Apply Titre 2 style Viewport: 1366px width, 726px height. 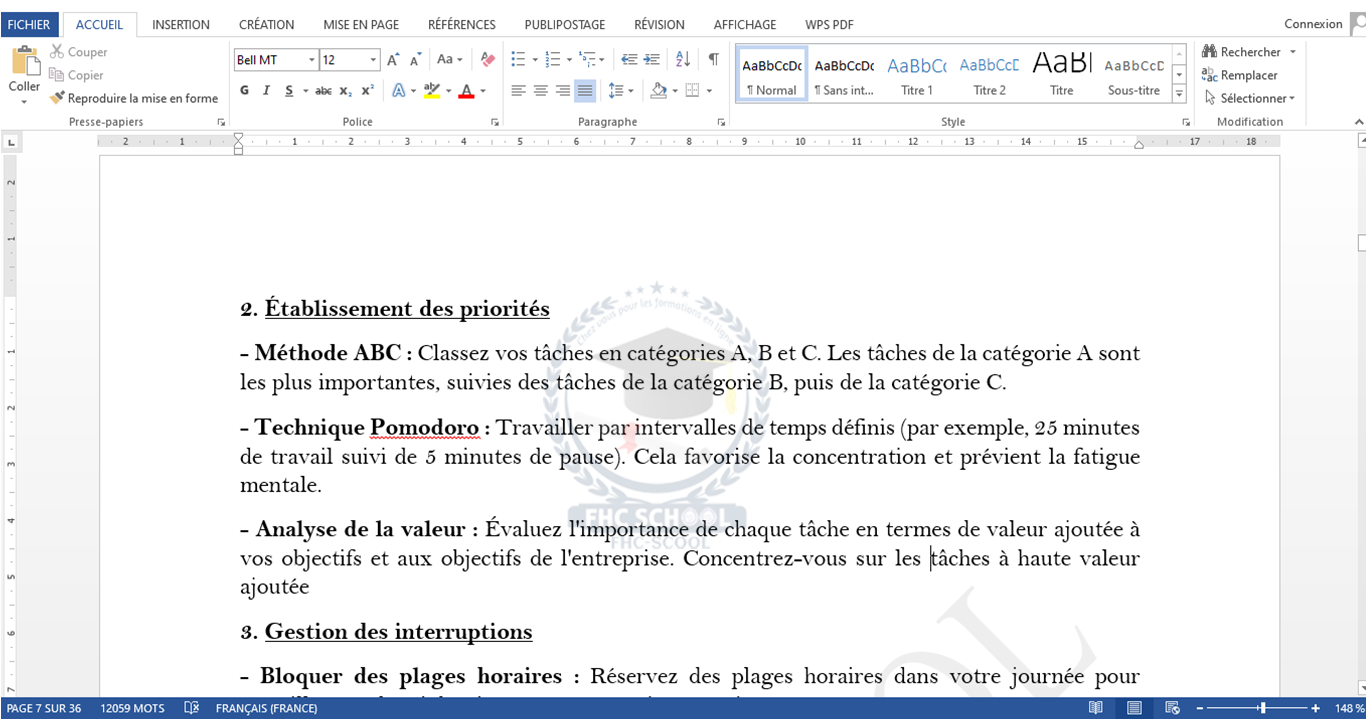[x=989, y=74]
